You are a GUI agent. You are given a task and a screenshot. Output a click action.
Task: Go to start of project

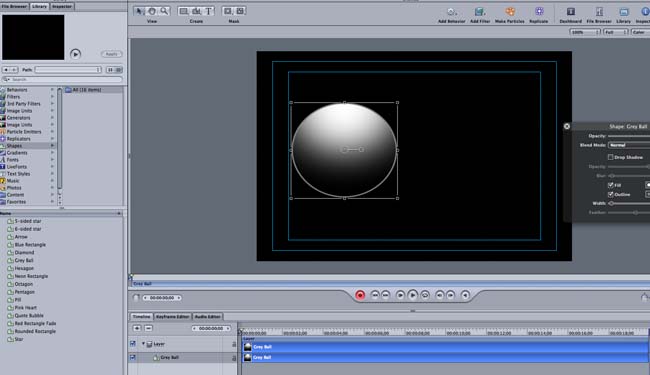click(x=375, y=295)
